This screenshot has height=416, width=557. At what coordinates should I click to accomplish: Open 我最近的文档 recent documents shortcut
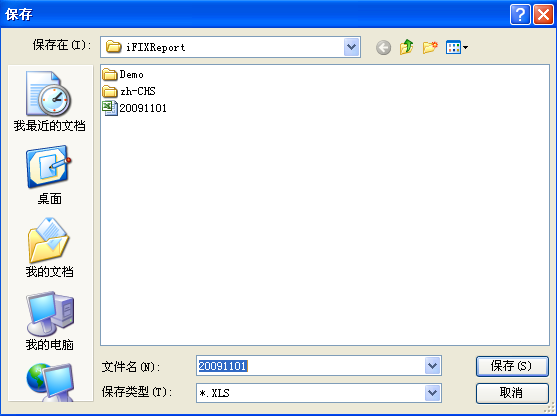coord(50,102)
